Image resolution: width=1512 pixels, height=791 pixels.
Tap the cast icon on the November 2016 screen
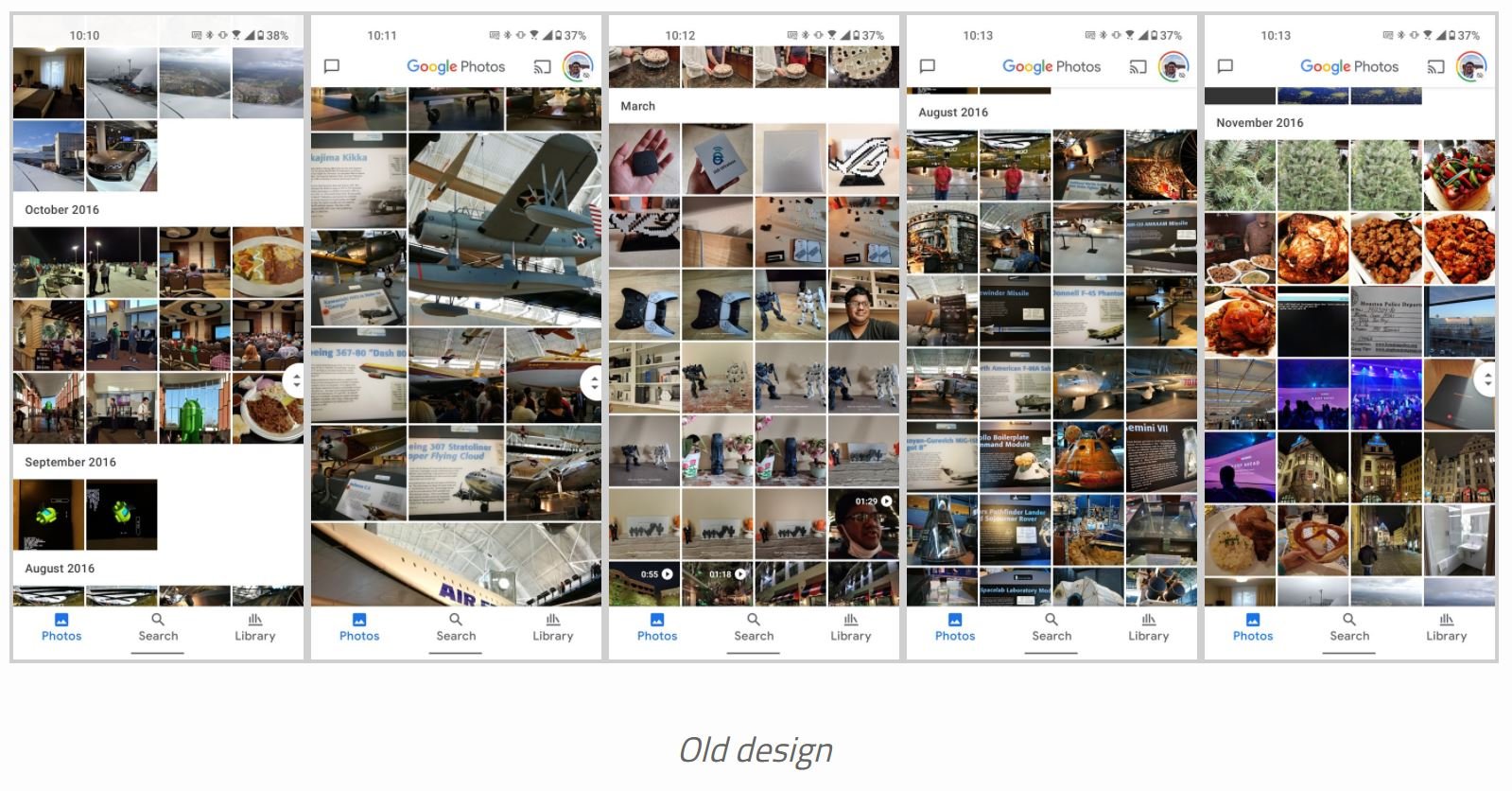point(1435,66)
